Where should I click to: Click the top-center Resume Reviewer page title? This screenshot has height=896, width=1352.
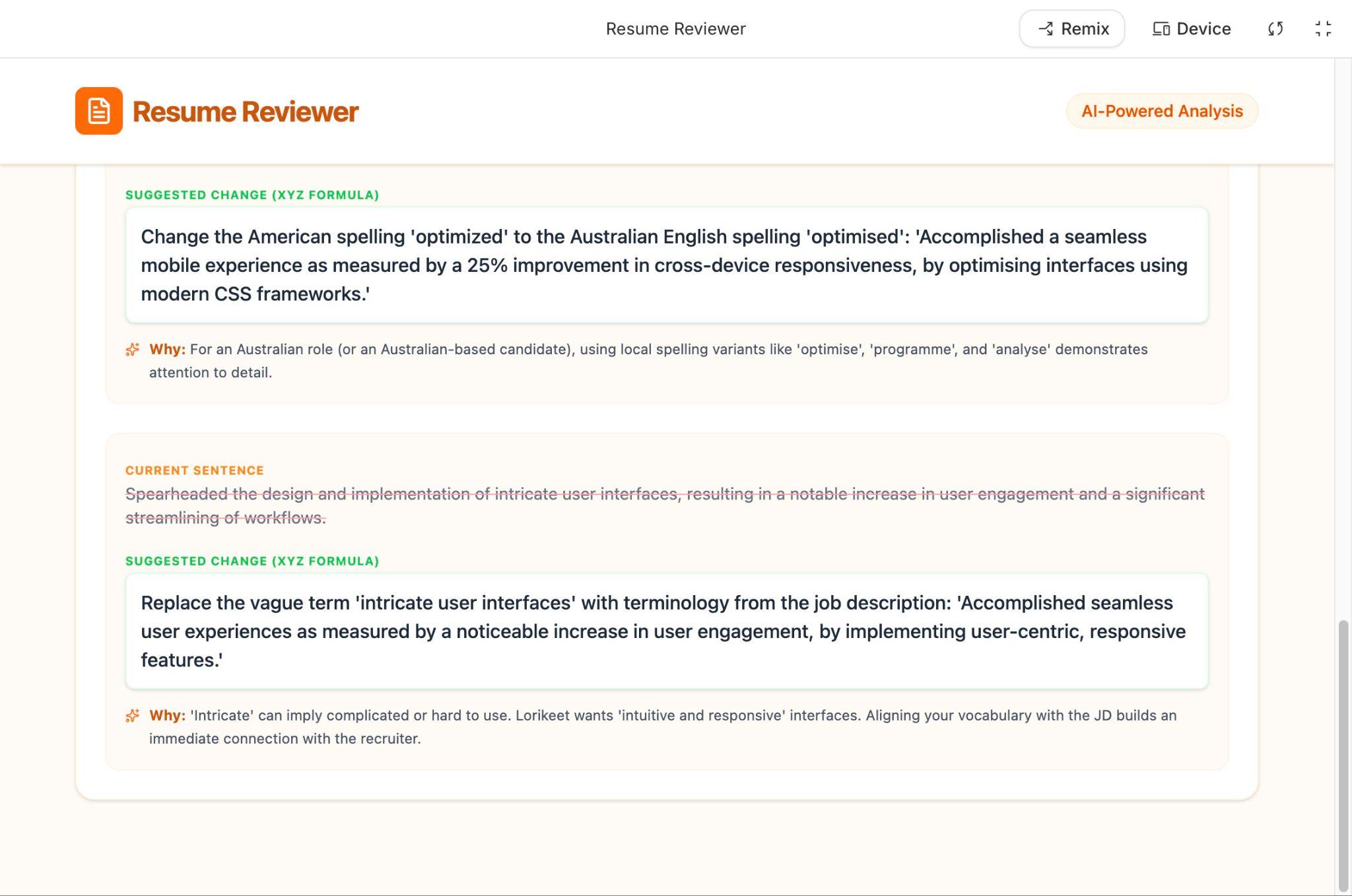[675, 29]
